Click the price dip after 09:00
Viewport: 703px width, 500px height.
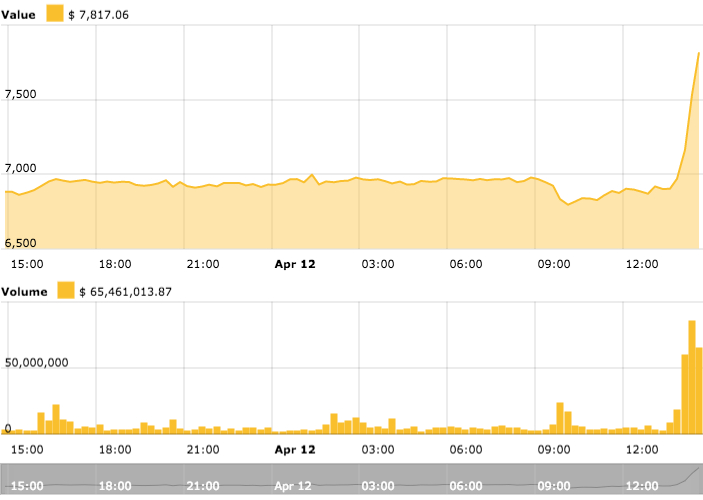568,204
